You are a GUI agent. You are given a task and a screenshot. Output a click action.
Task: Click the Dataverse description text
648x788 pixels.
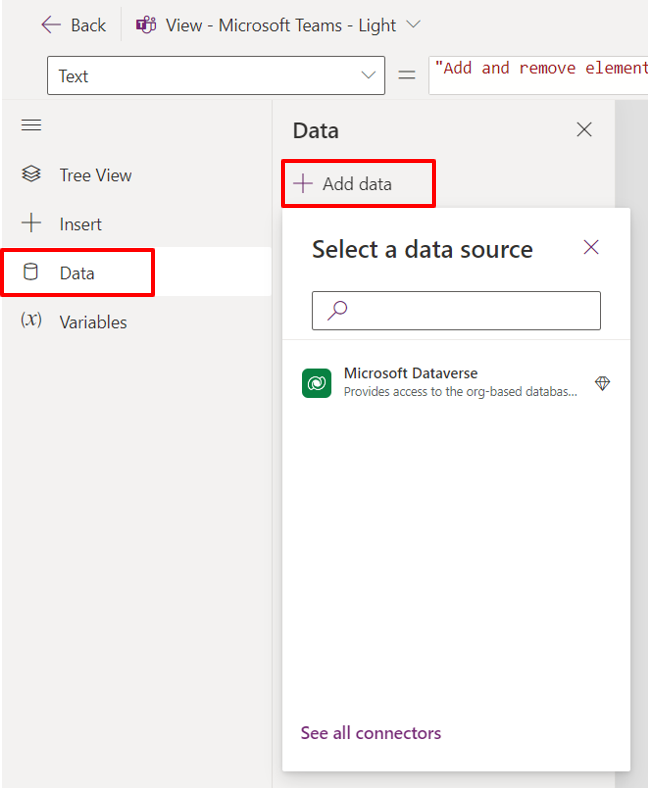tap(460, 391)
